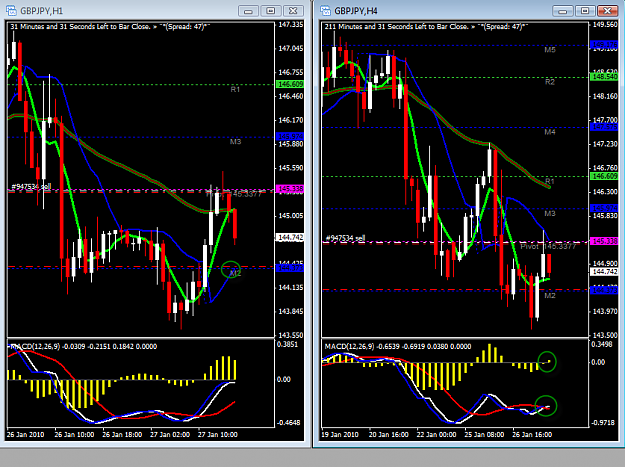Click the 145.974 M3 price tag in H1 chart
The width and height of the screenshot is (625, 467).
point(290,136)
